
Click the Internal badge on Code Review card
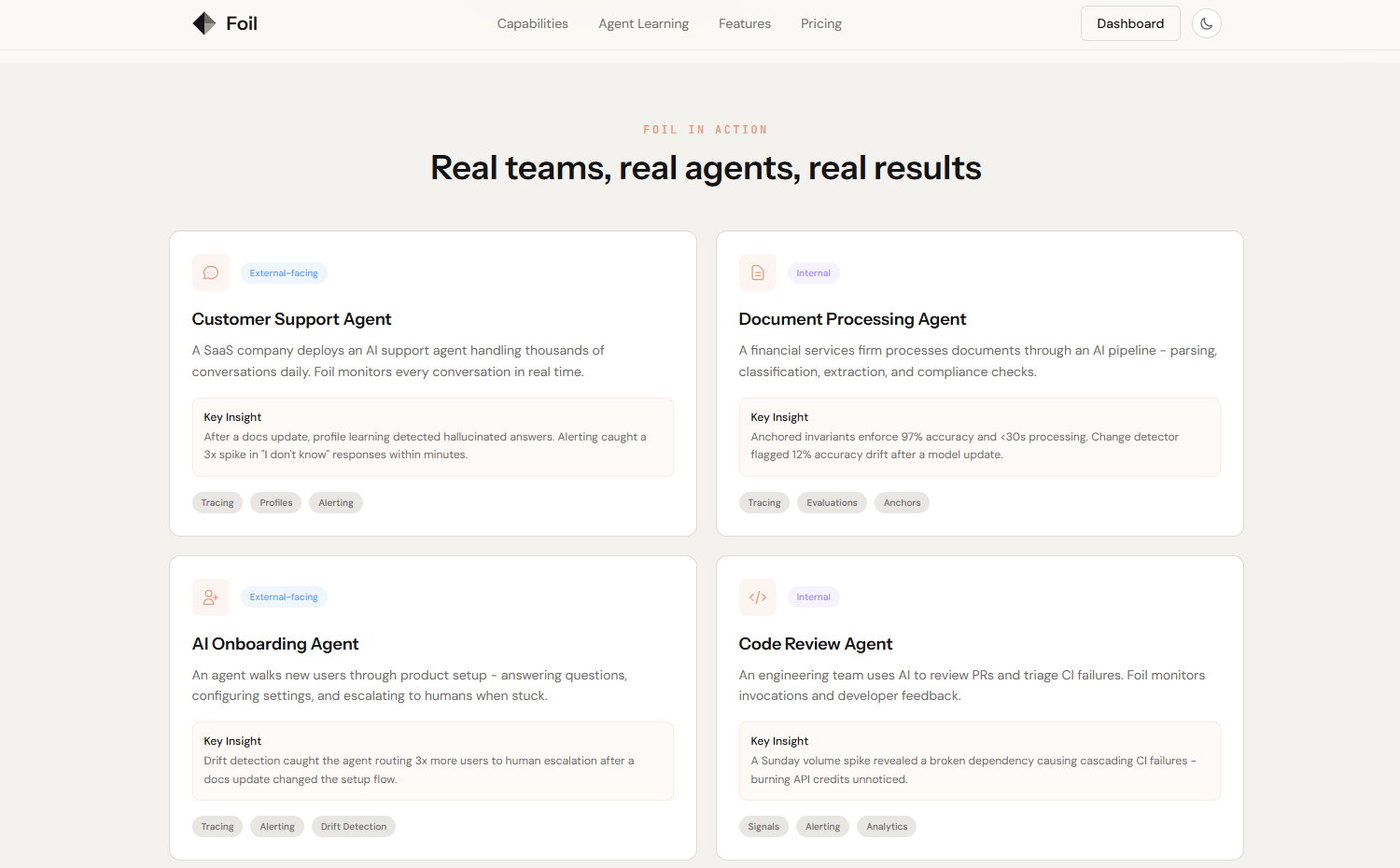click(813, 597)
